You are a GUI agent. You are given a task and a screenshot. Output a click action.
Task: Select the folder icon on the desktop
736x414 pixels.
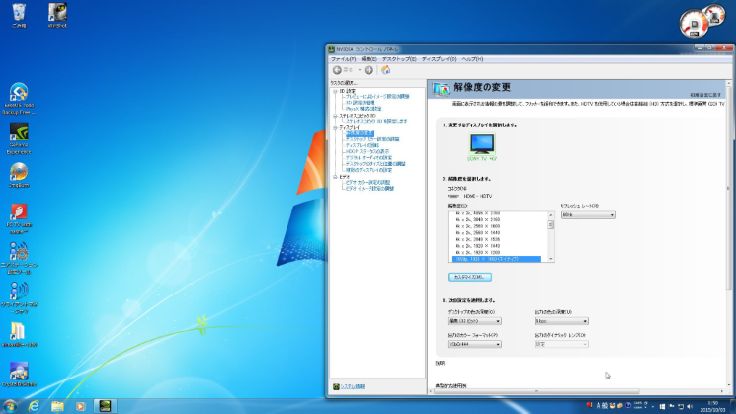pyautogui.click(x=19, y=335)
